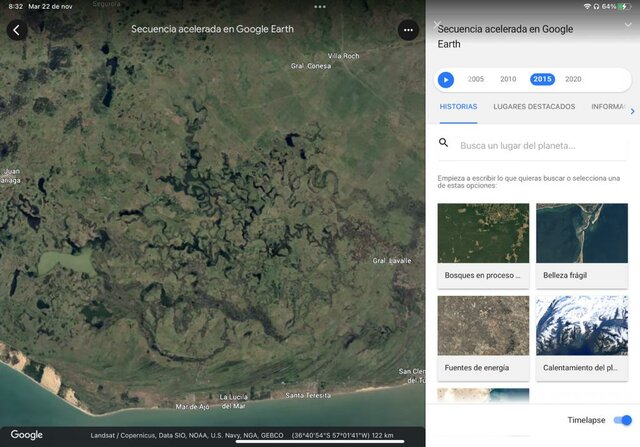Click the 'Gral. Lavalle' map label
Viewport: 640px width, 447px height.
(x=391, y=260)
